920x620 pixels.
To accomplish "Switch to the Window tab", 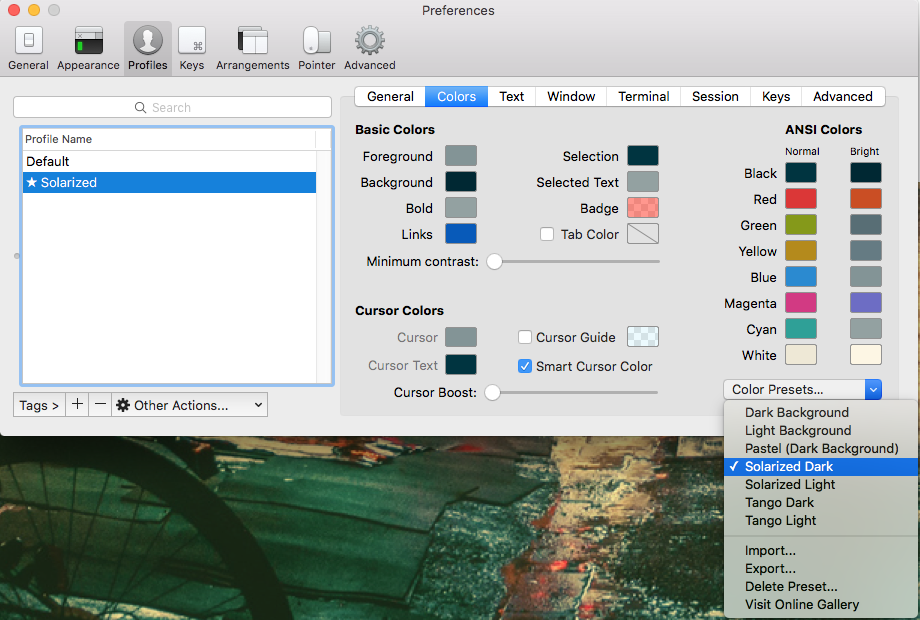I will click(x=571, y=97).
